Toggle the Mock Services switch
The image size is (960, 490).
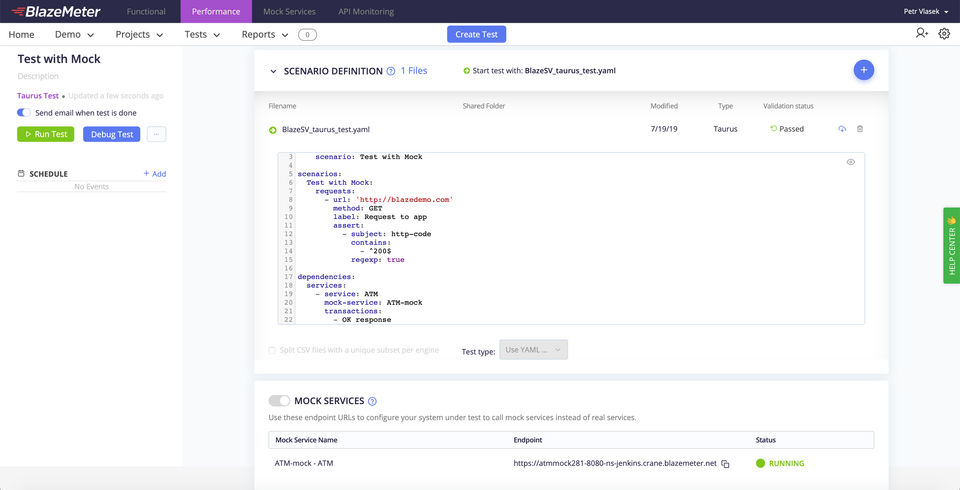[x=279, y=401]
